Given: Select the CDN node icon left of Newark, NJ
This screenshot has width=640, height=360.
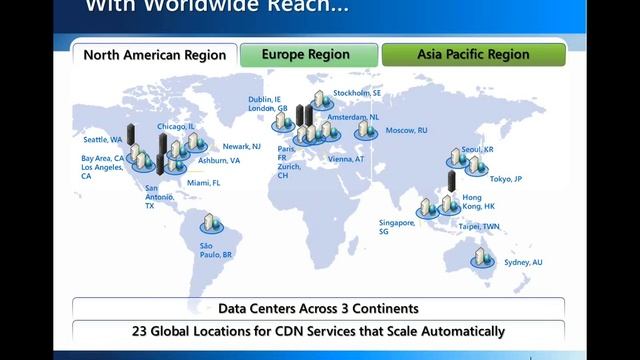Looking at the screenshot, I should pos(196,142).
